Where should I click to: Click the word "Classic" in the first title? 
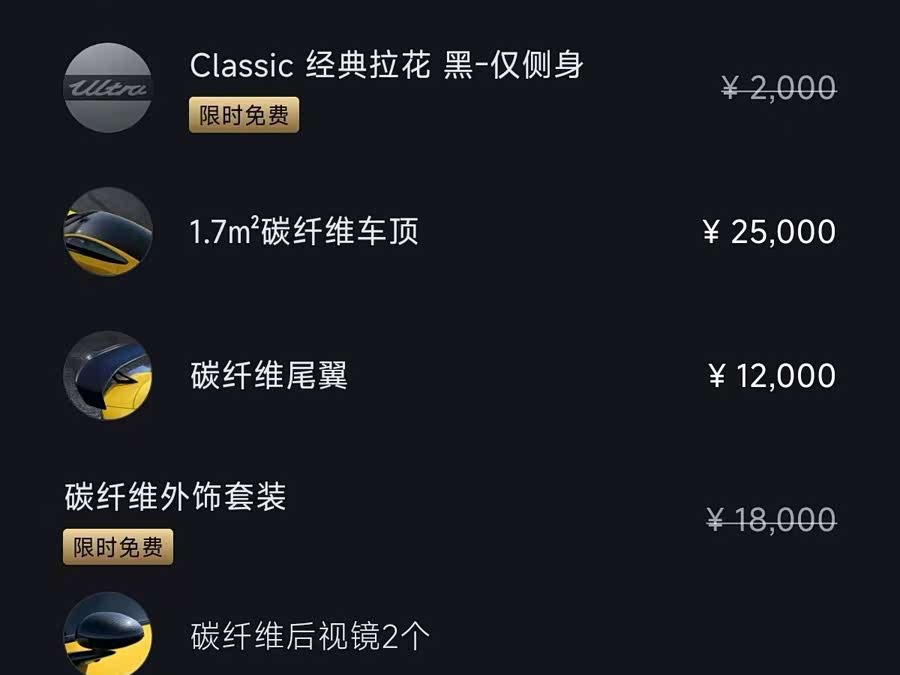click(241, 66)
